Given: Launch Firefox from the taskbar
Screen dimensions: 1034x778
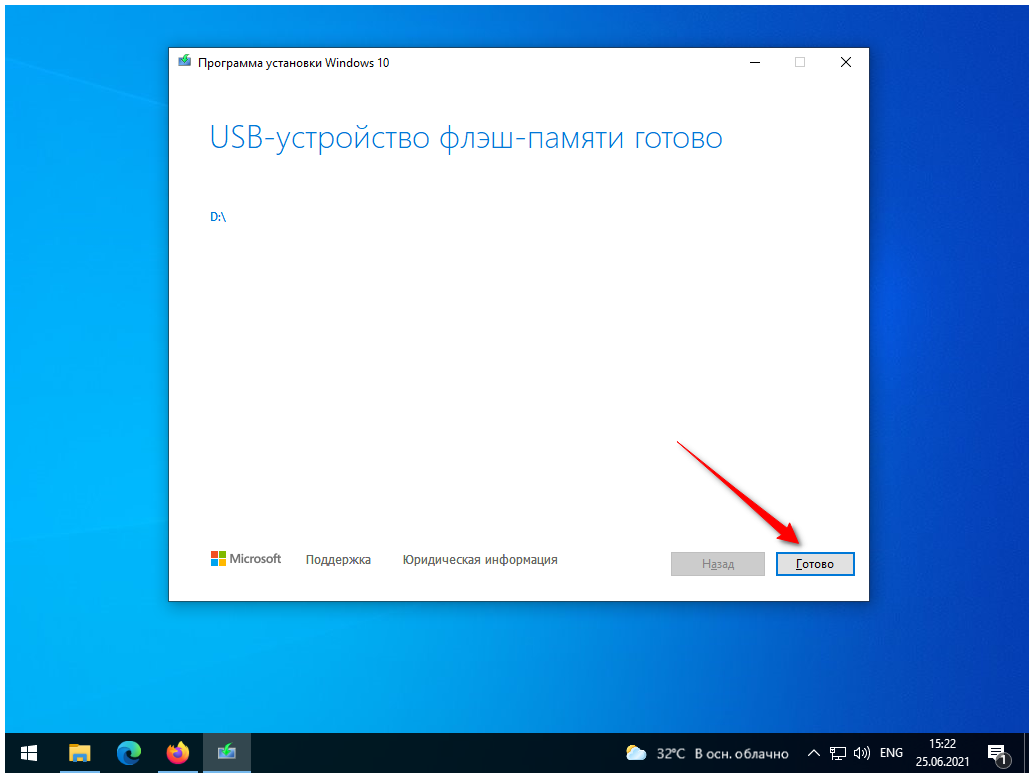Looking at the screenshot, I should pyautogui.click(x=178, y=752).
